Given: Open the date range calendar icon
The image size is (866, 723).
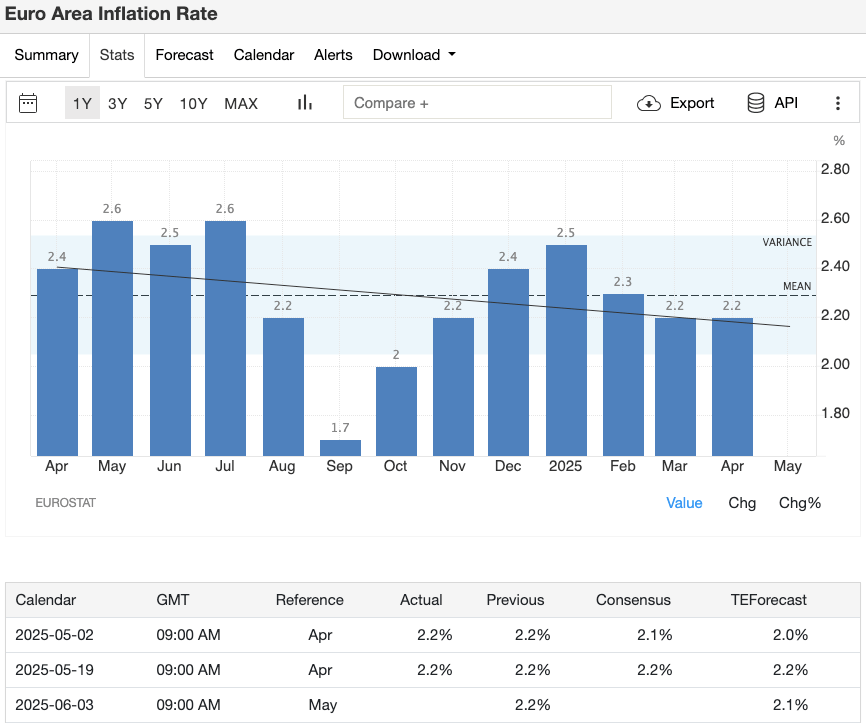Looking at the screenshot, I should click(27, 102).
